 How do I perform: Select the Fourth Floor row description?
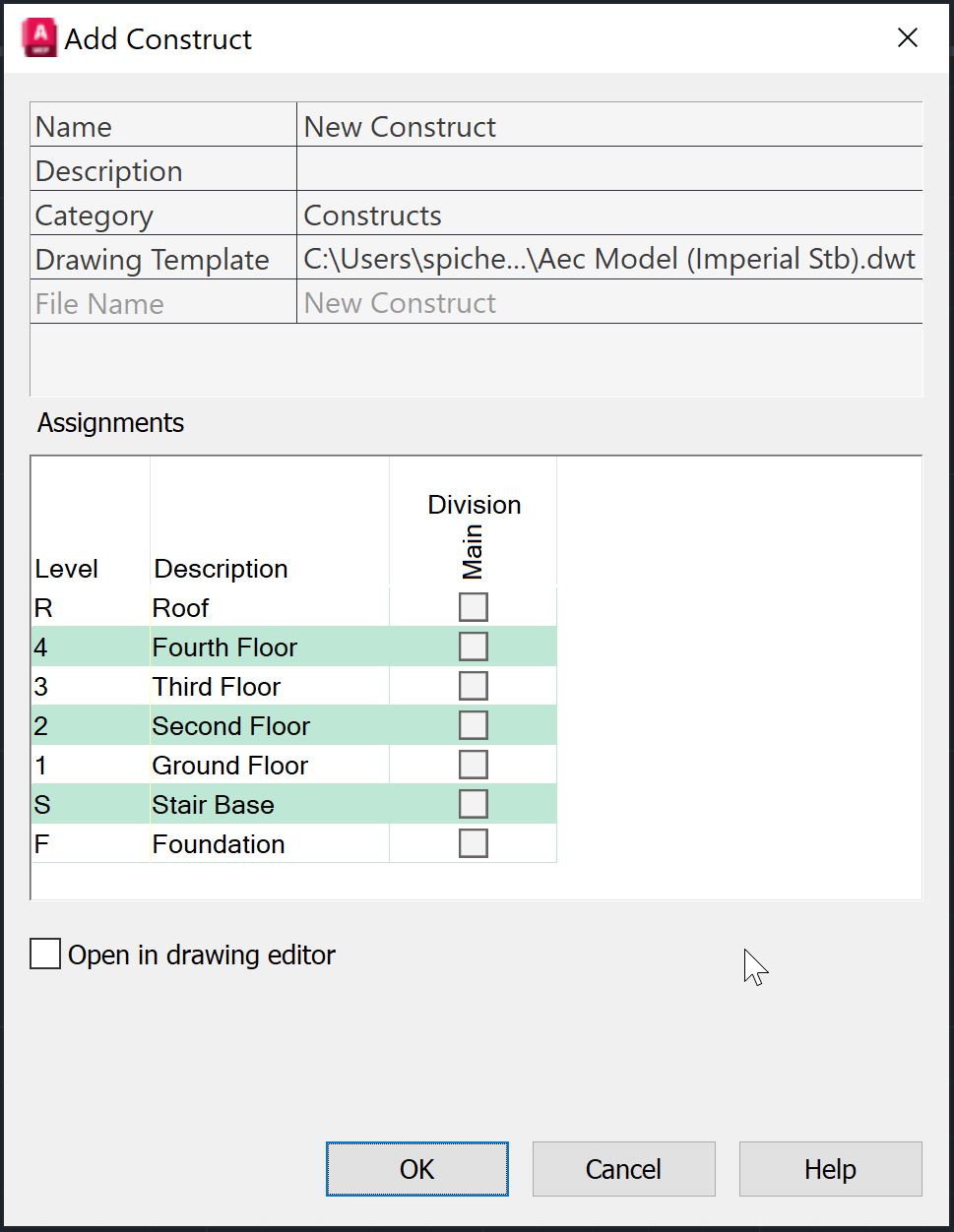[224, 647]
